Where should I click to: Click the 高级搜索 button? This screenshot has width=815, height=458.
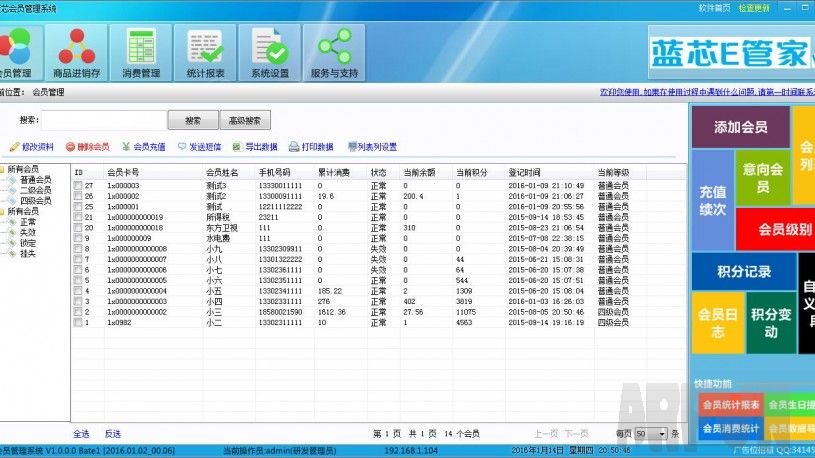tap(245, 121)
